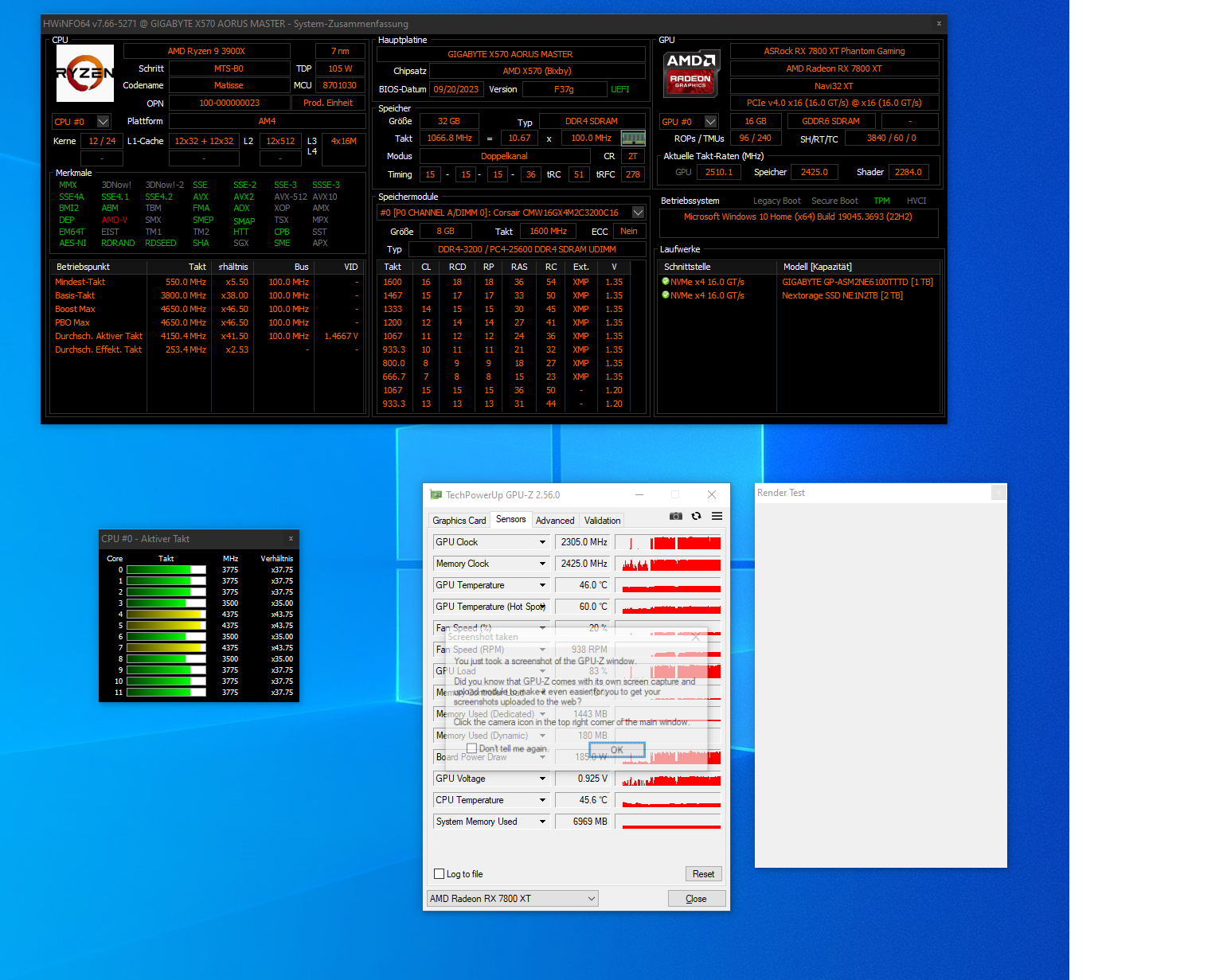This screenshot has width=1223, height=980.
Task: Click the GPU-Z title bar app icon
Action: 436,494
